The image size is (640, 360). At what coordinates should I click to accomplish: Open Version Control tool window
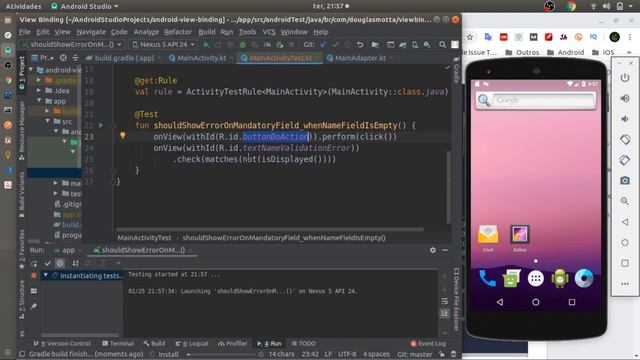62,343
